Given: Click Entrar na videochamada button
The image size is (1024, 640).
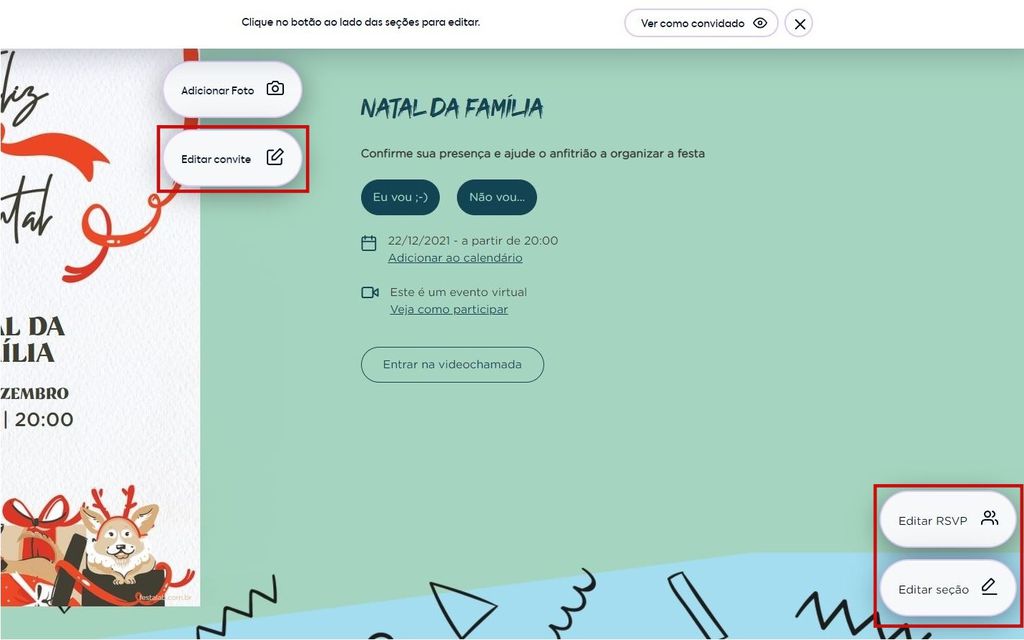Looking at the screenshot, I should (452, 364).
